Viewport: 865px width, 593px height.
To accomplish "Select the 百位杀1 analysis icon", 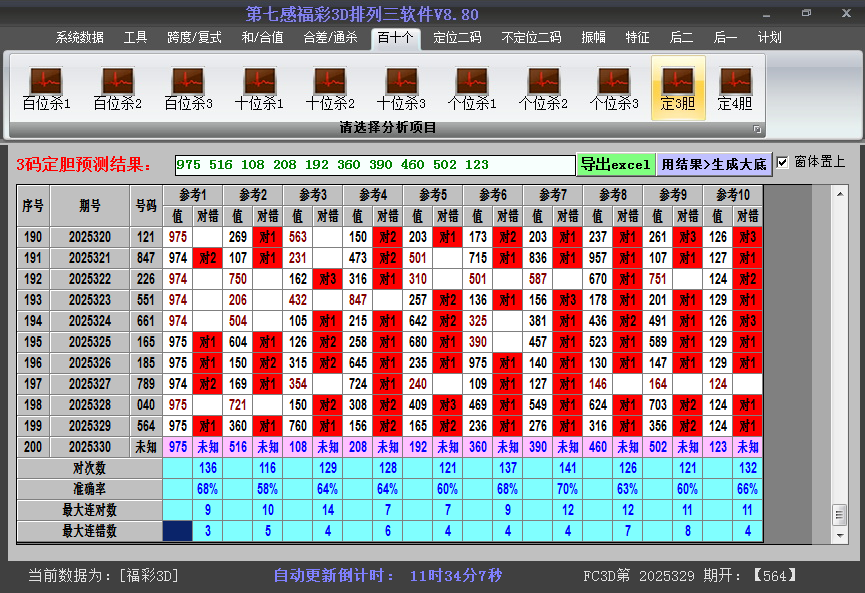I will pos(44,84).
